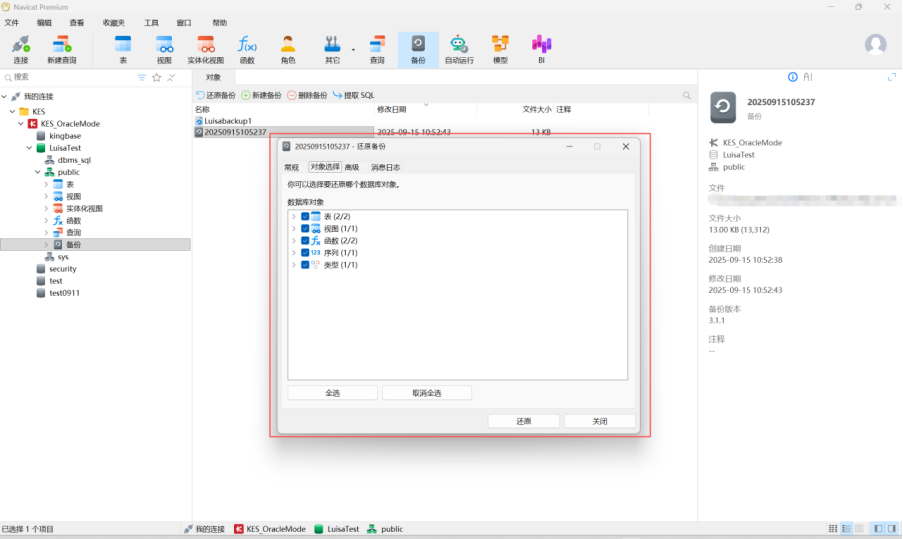Open 新建查询 (New Query) from the toolbar
The image size is (903, 539).
pyautogui.click(x=61, y=45)
